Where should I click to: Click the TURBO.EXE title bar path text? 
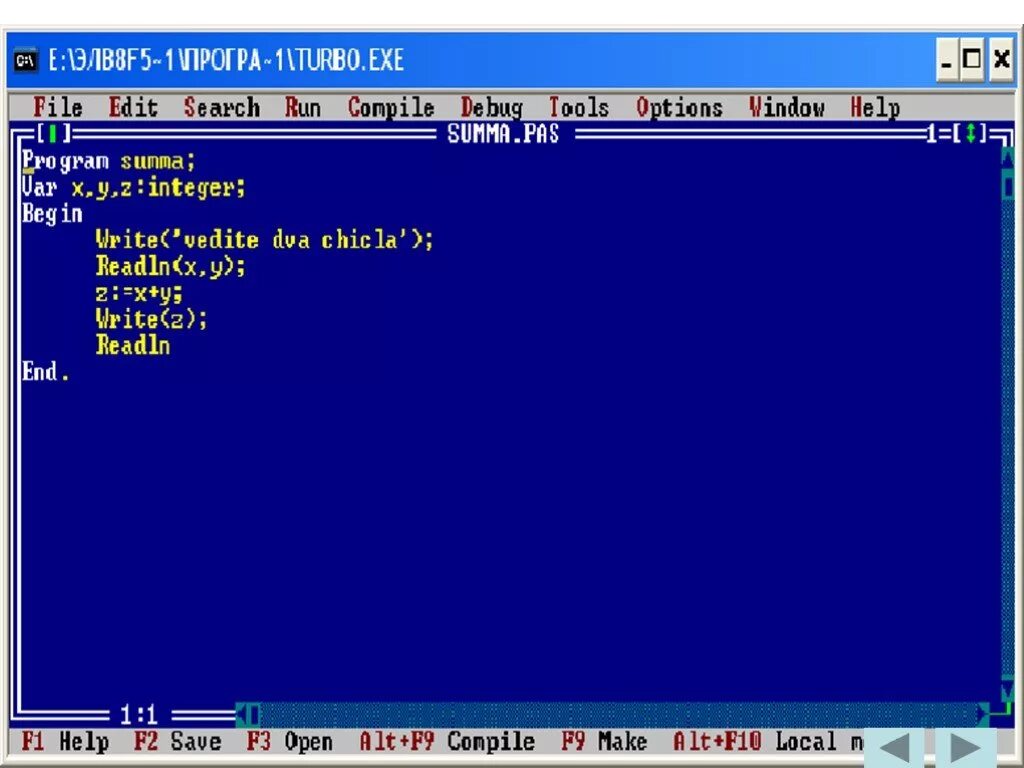click(x=226, y=61)
